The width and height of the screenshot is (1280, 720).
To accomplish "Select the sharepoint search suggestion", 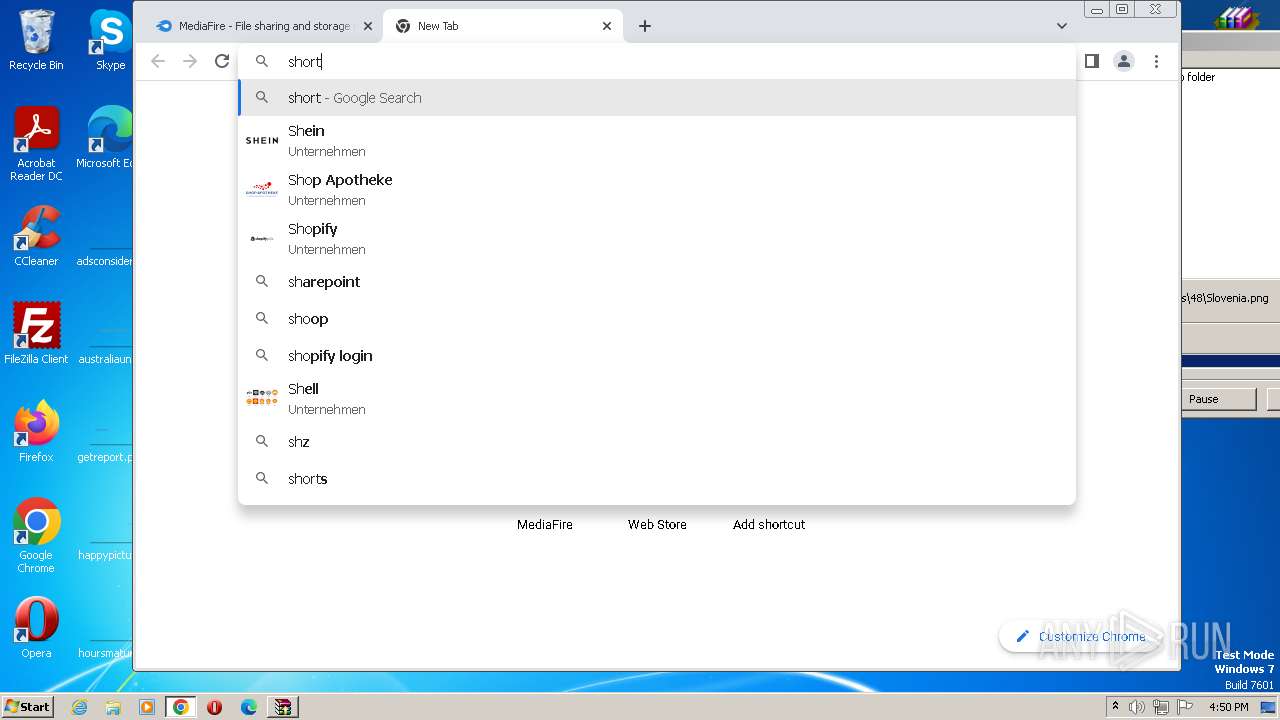I will [x=657, y=282].
